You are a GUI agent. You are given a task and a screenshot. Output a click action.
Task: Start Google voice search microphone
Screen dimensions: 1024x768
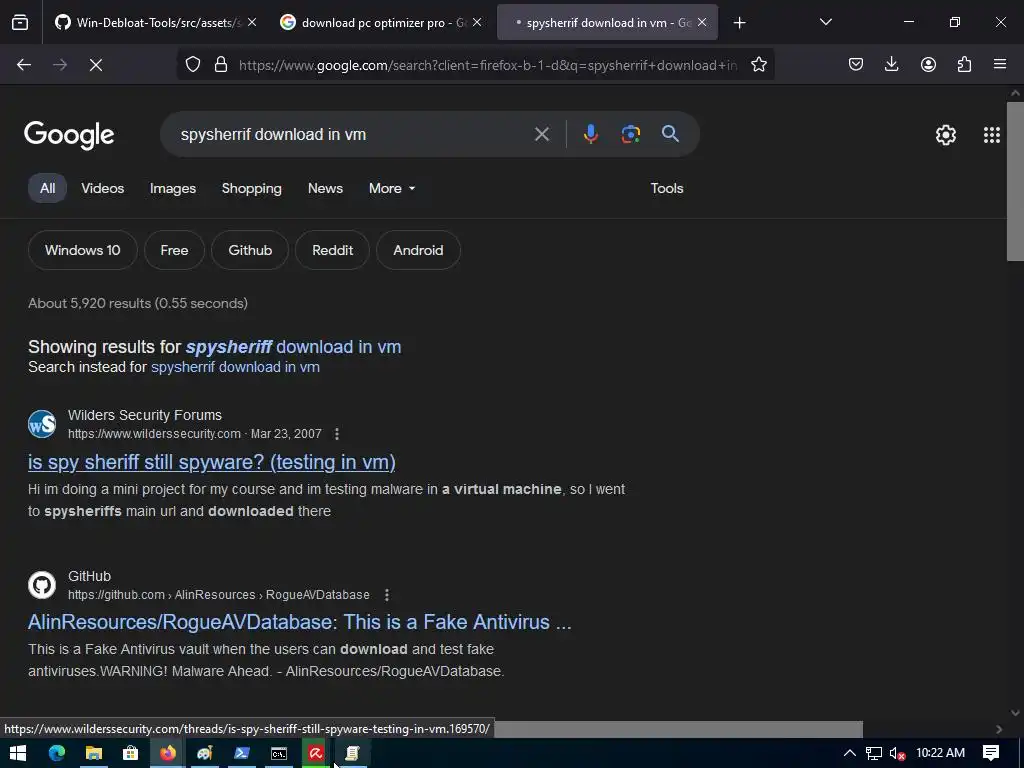point(590,134)
